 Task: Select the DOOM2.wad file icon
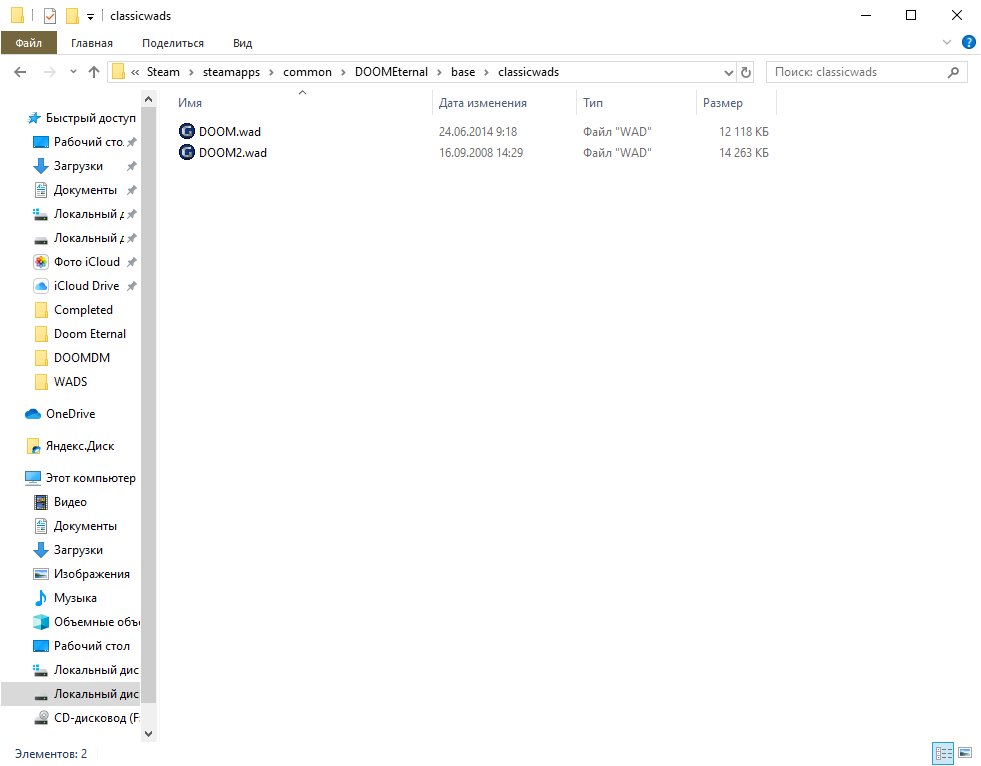click(x=186, y=152)
